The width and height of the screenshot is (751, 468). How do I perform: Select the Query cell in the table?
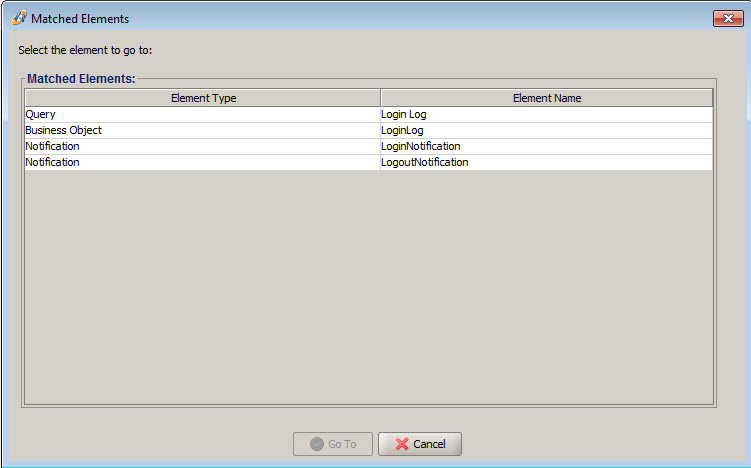203,114
